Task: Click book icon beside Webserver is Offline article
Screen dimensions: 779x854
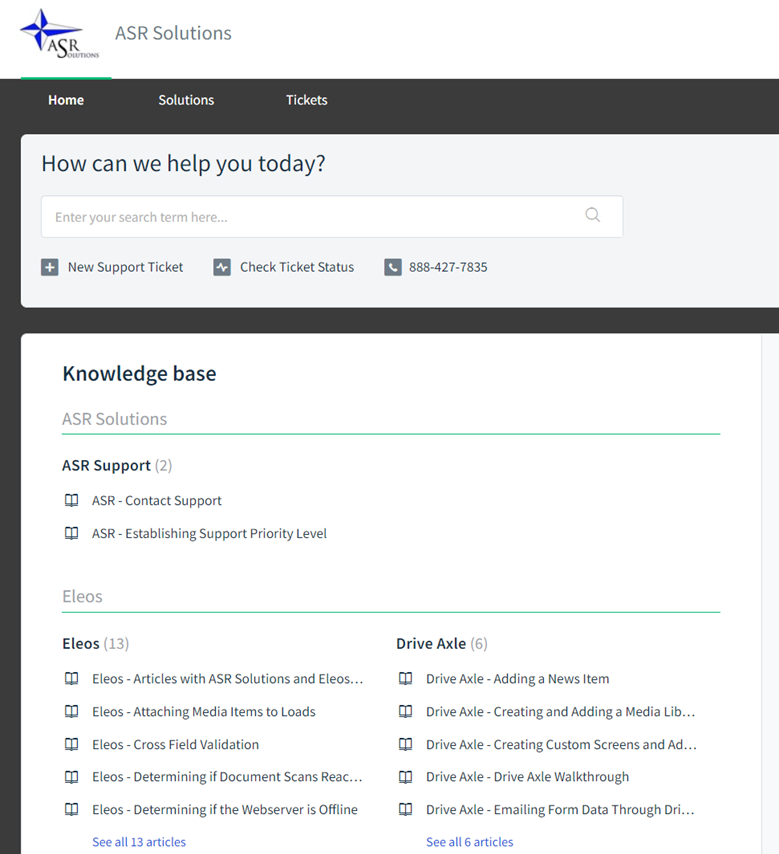Action: coord(71,809)
